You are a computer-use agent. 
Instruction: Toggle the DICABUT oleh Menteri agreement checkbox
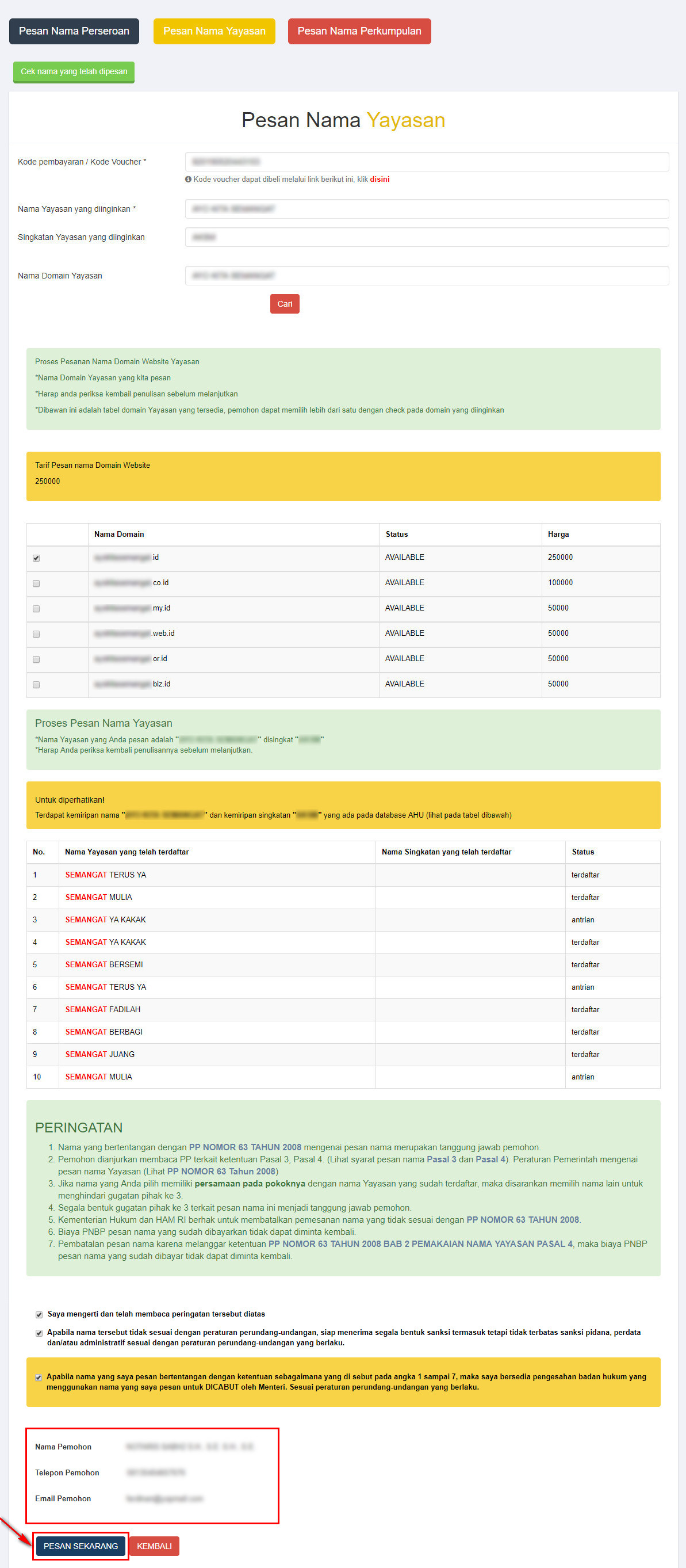39,1378
